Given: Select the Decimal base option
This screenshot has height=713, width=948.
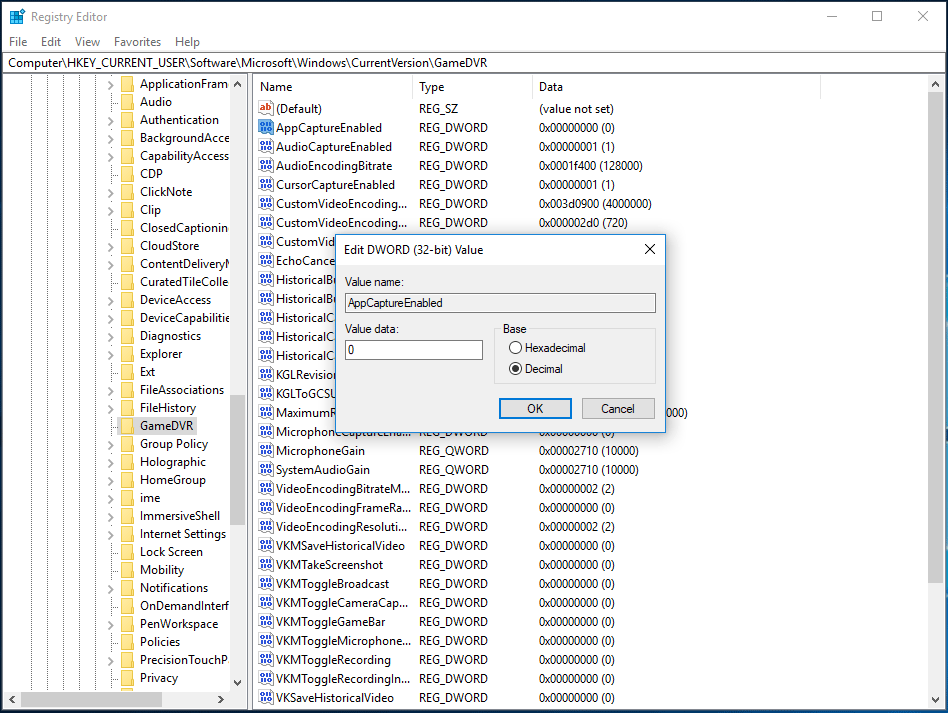Looking at the screenshot, I should coord(516,369).
